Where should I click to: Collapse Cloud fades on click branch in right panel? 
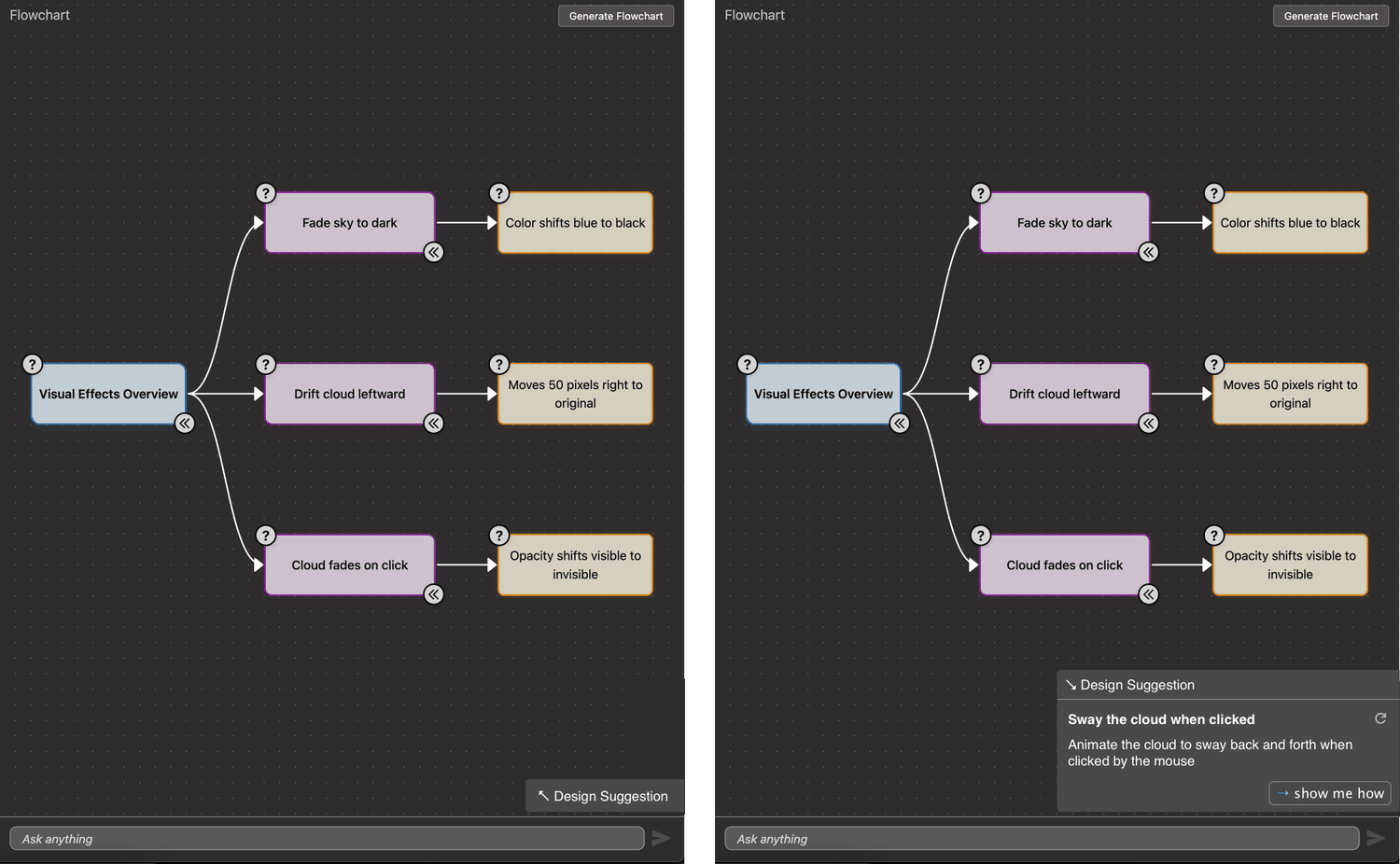pyautogui.click(x=1149, y=594)
